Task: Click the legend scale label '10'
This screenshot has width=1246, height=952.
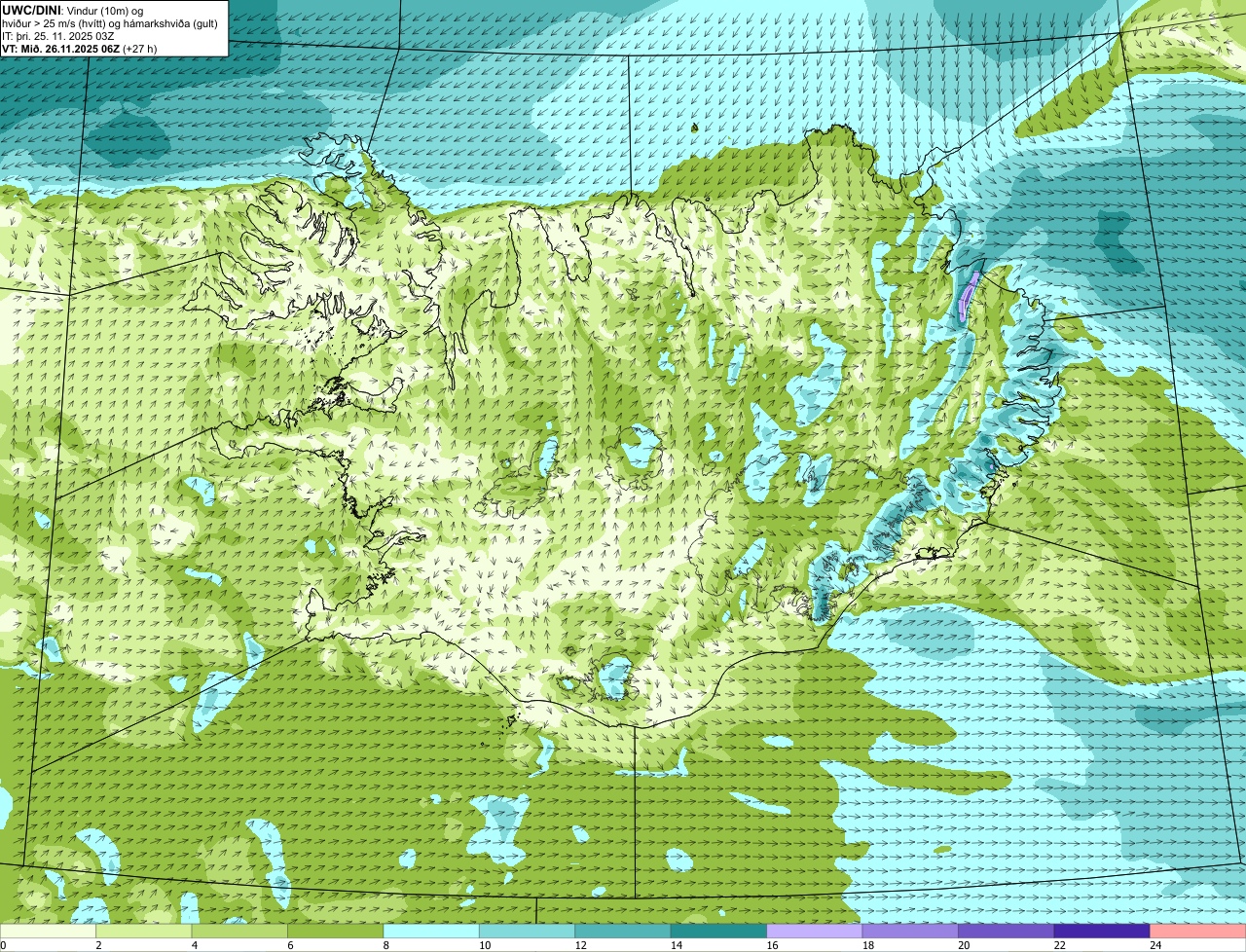Action: [484, 945]
